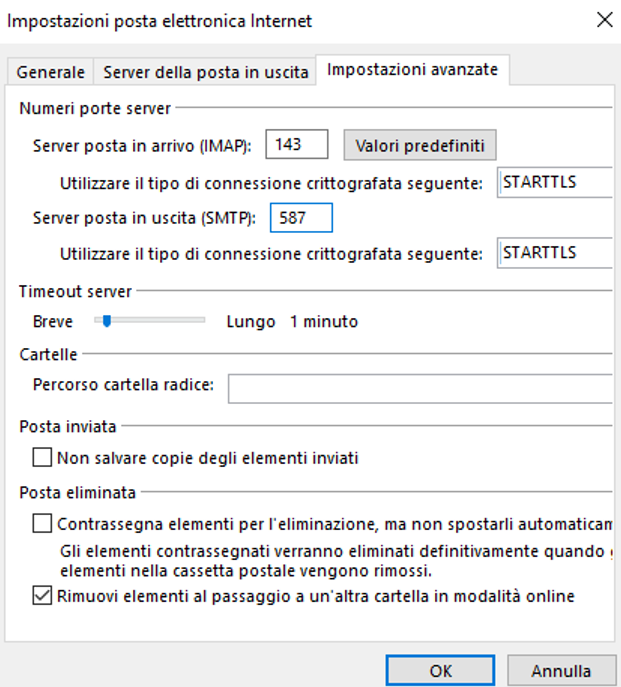Close the dialog with the X button
621x687 pixels.
603,20
